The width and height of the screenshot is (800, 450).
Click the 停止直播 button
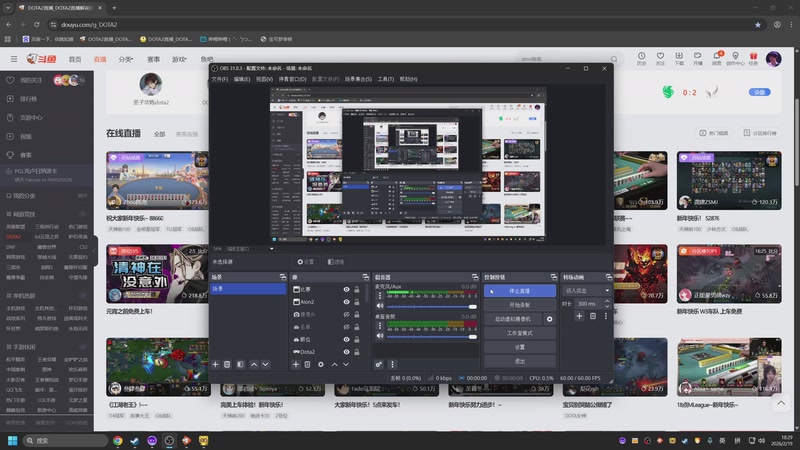pos(519,291)
